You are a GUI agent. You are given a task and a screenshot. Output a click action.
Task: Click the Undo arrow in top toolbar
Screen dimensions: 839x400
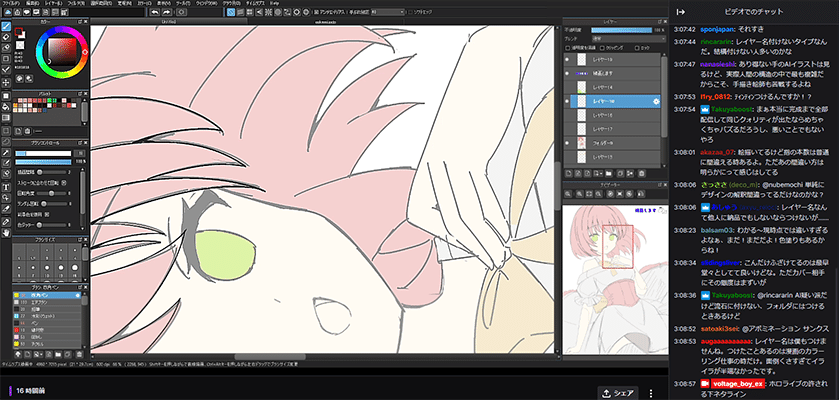click(155, 11)
